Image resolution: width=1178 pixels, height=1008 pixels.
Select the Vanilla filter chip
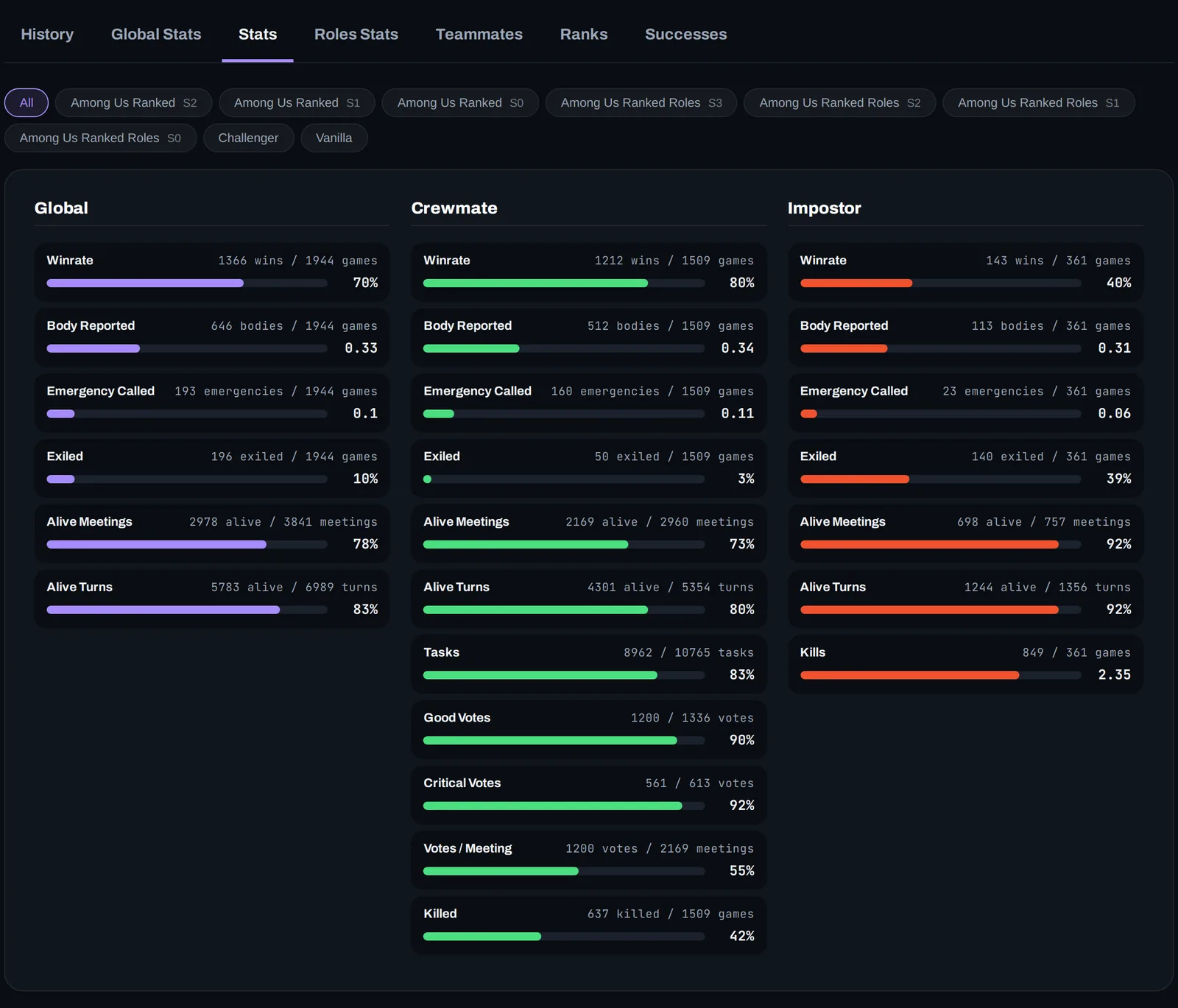[x=334, y=138]
